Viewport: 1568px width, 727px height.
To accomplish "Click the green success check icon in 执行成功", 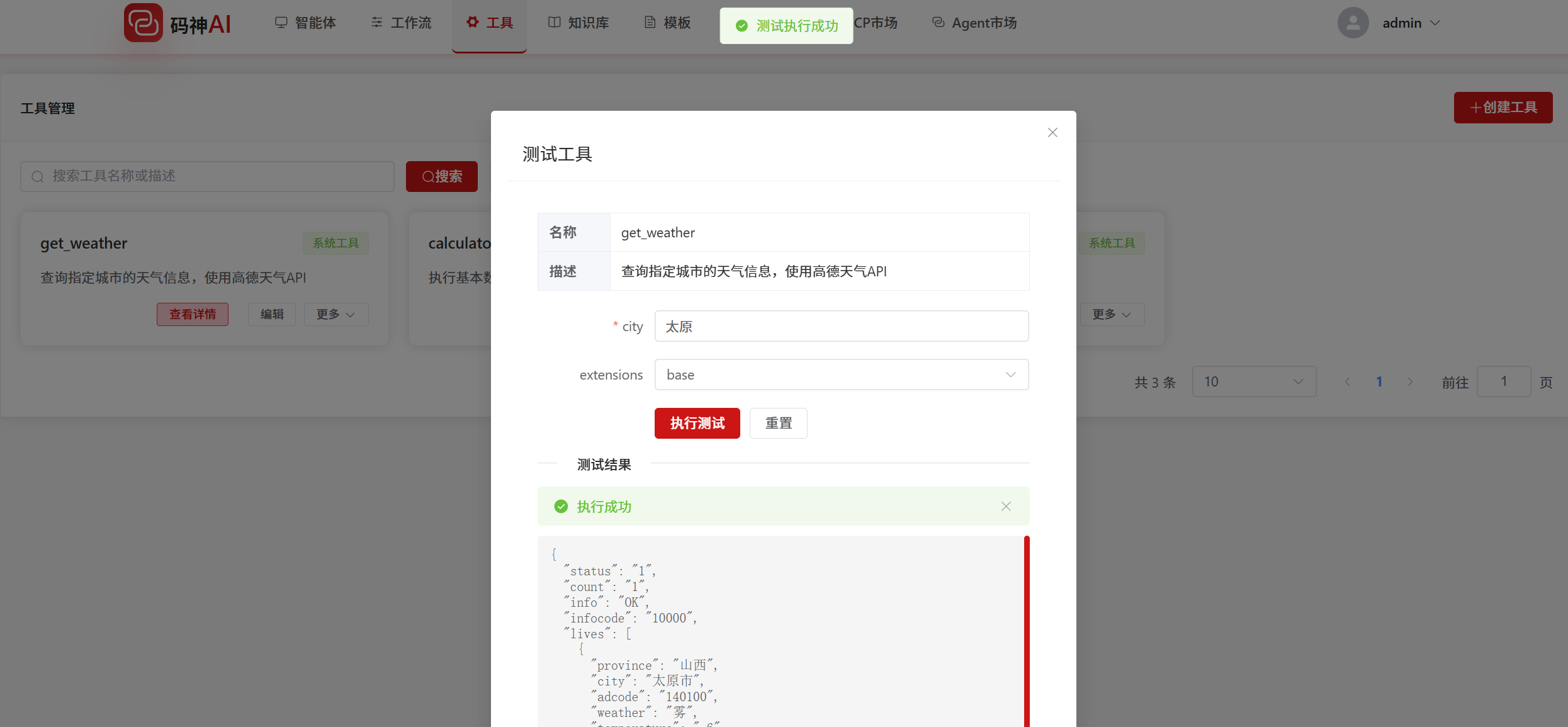I will click(x=561, y=507).
